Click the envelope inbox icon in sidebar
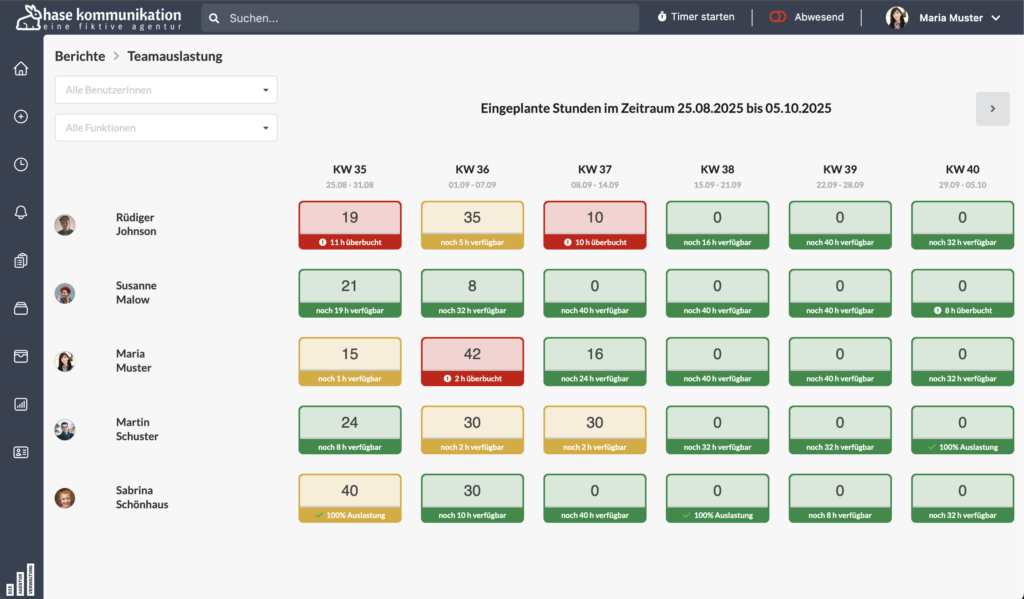Screen dimensions: 1024x599 [21, 356]
